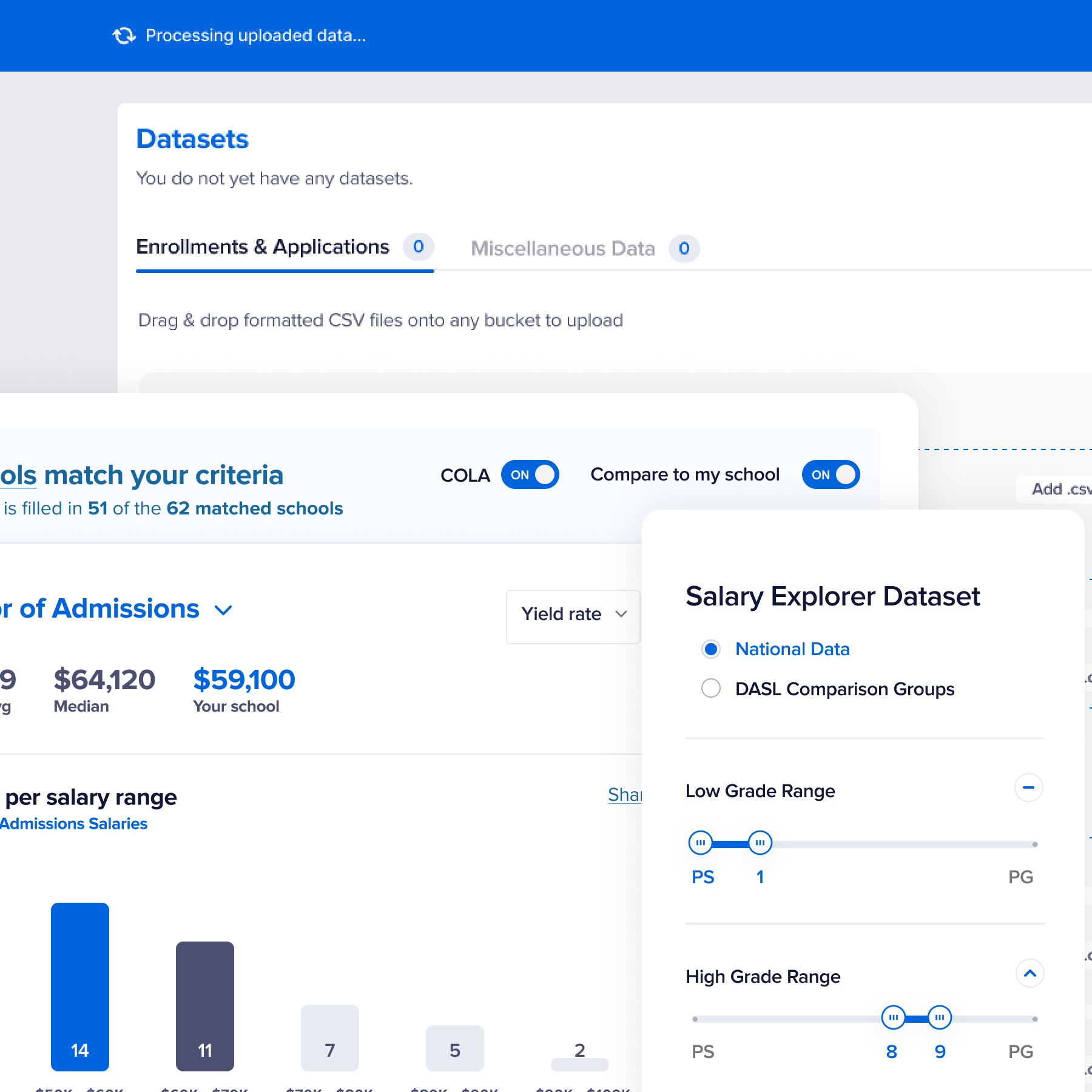Click the processing refresh sync icon
This screenshot has height=1092, width=1092.
point(124,36)
